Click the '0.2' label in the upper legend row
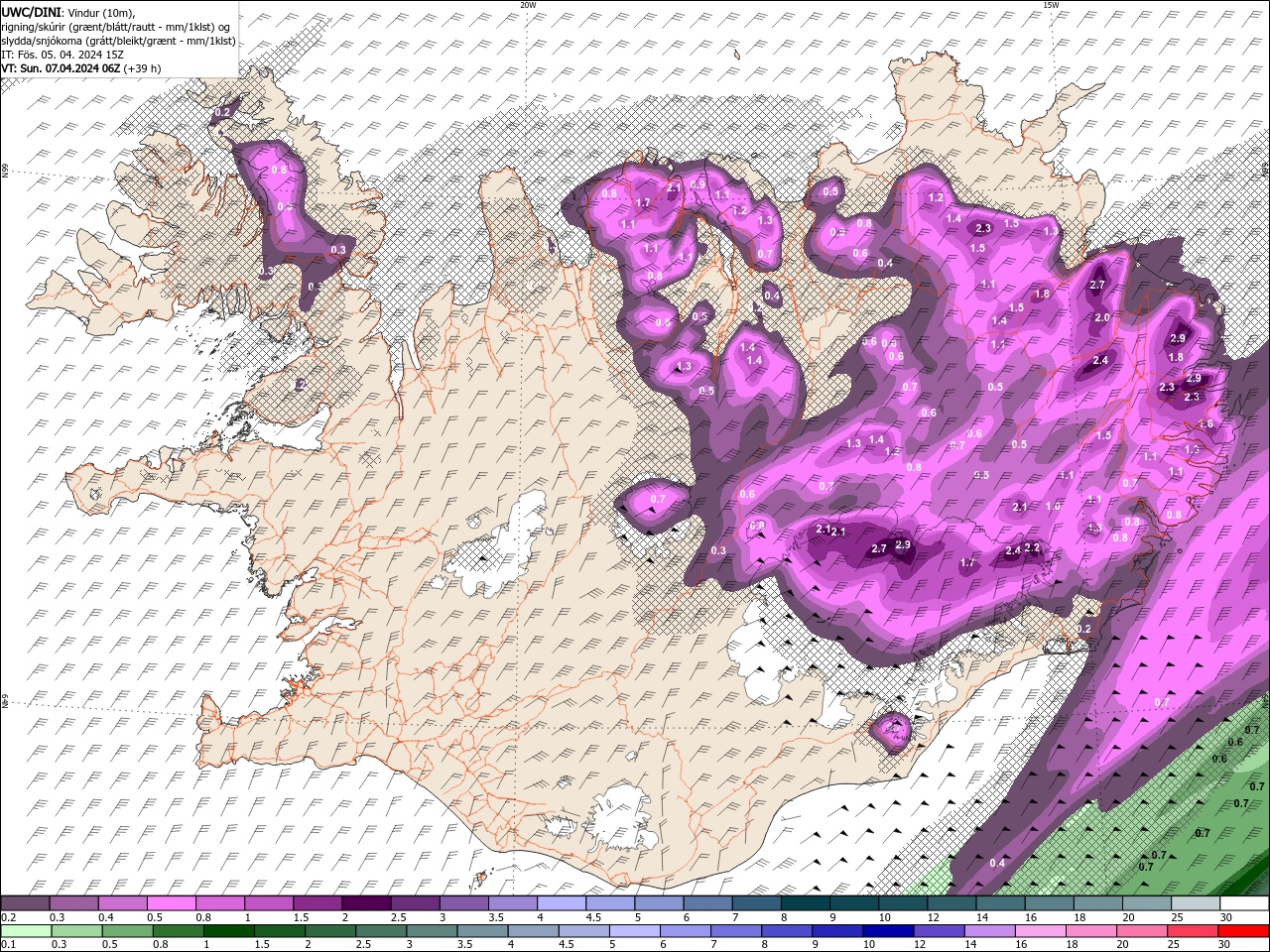 (x=8, y=917)
